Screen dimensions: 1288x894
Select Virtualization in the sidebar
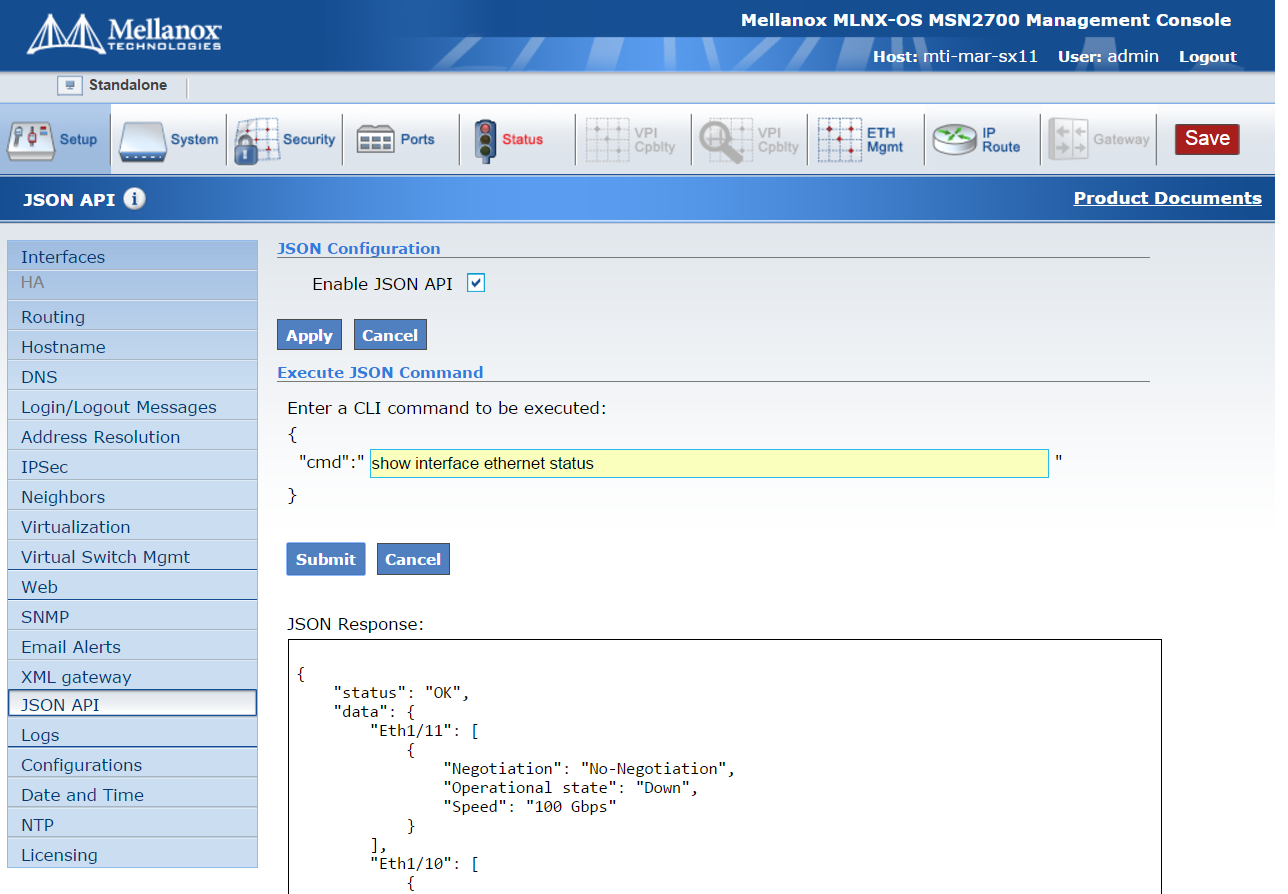(x=132, y=527)
